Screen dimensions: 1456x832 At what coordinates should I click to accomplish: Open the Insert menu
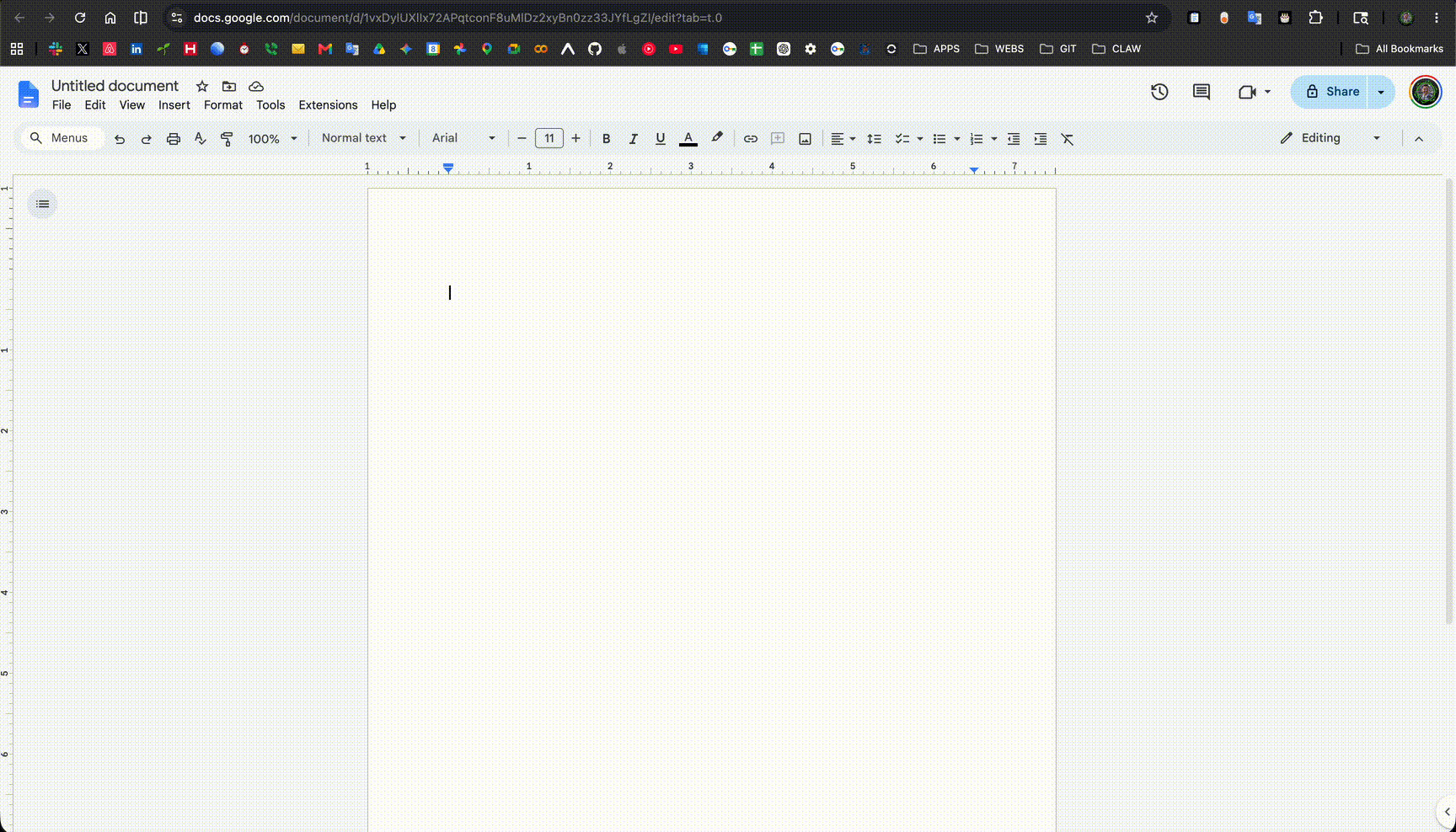[174, 105]
